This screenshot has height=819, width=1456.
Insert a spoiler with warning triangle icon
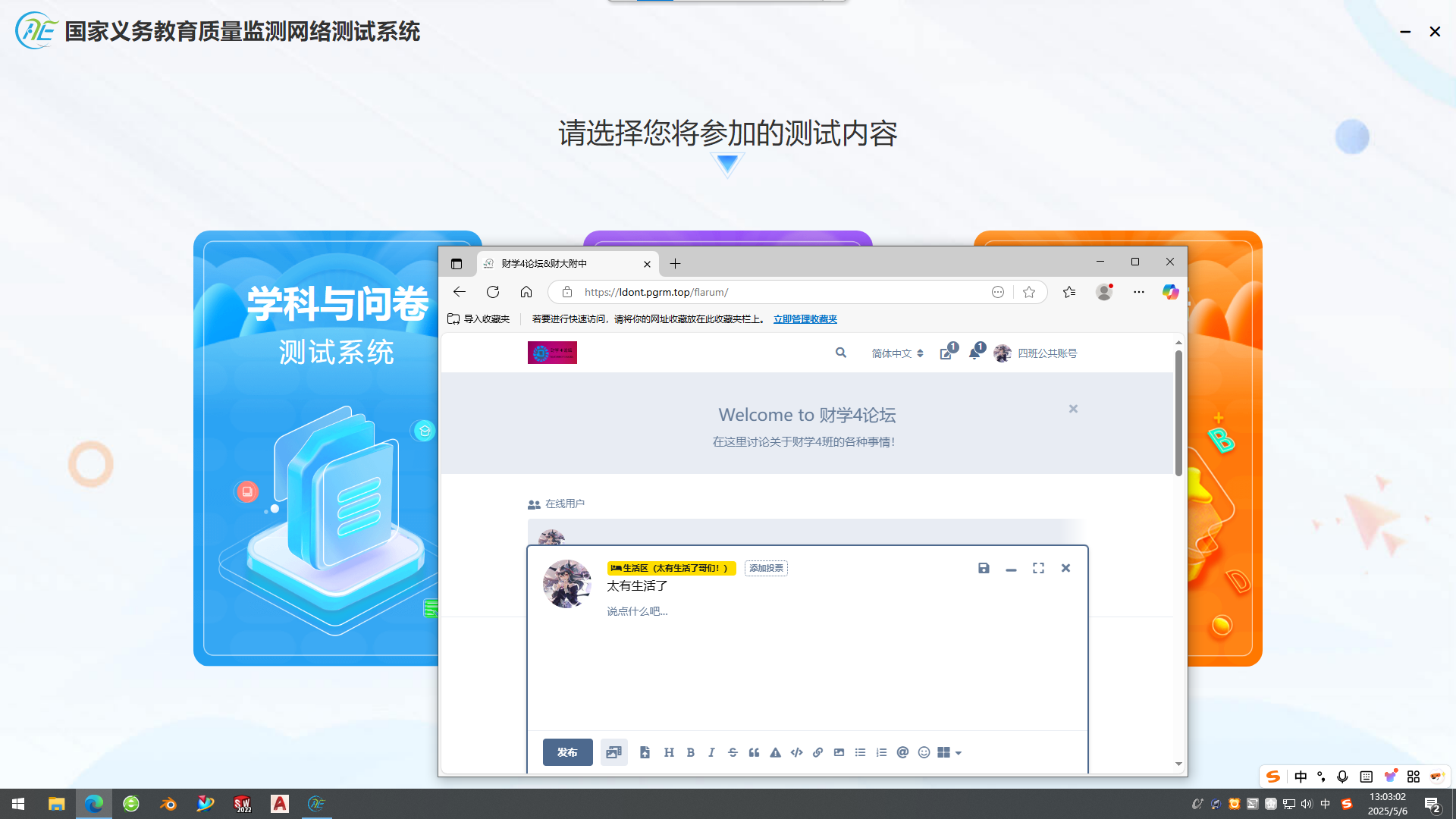click(775, 752)
